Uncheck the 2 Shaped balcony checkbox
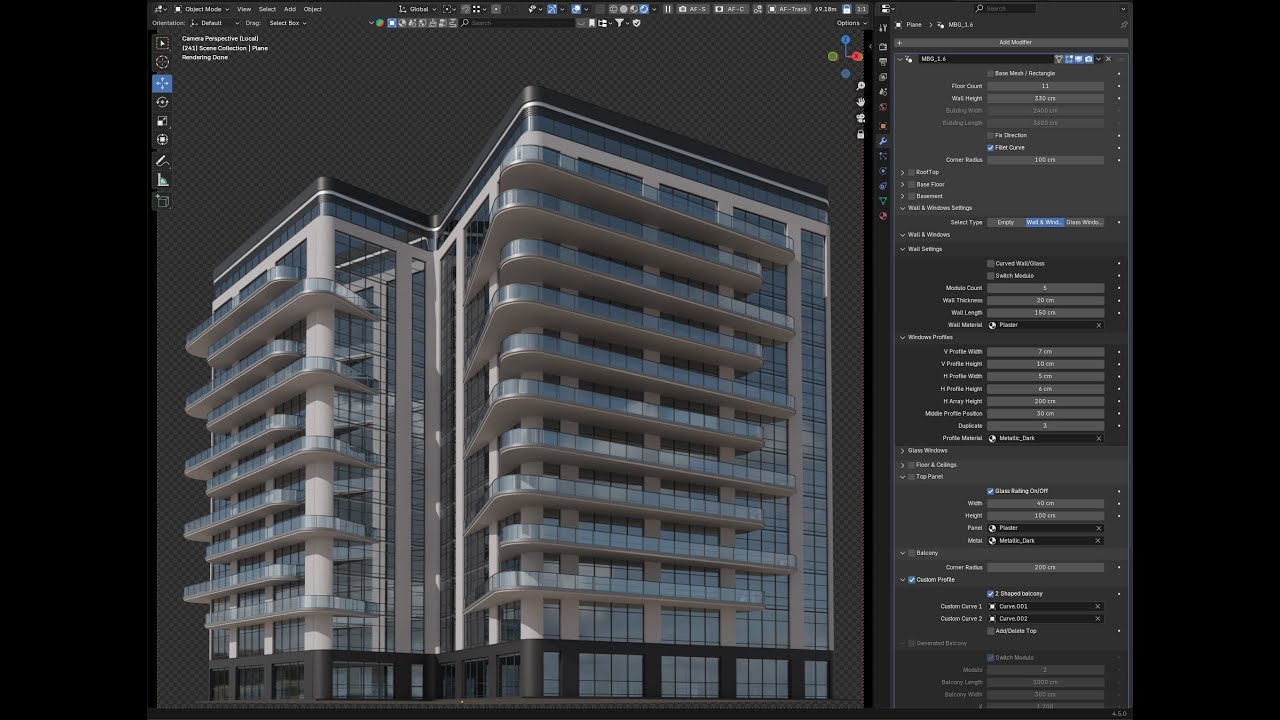 991,594
